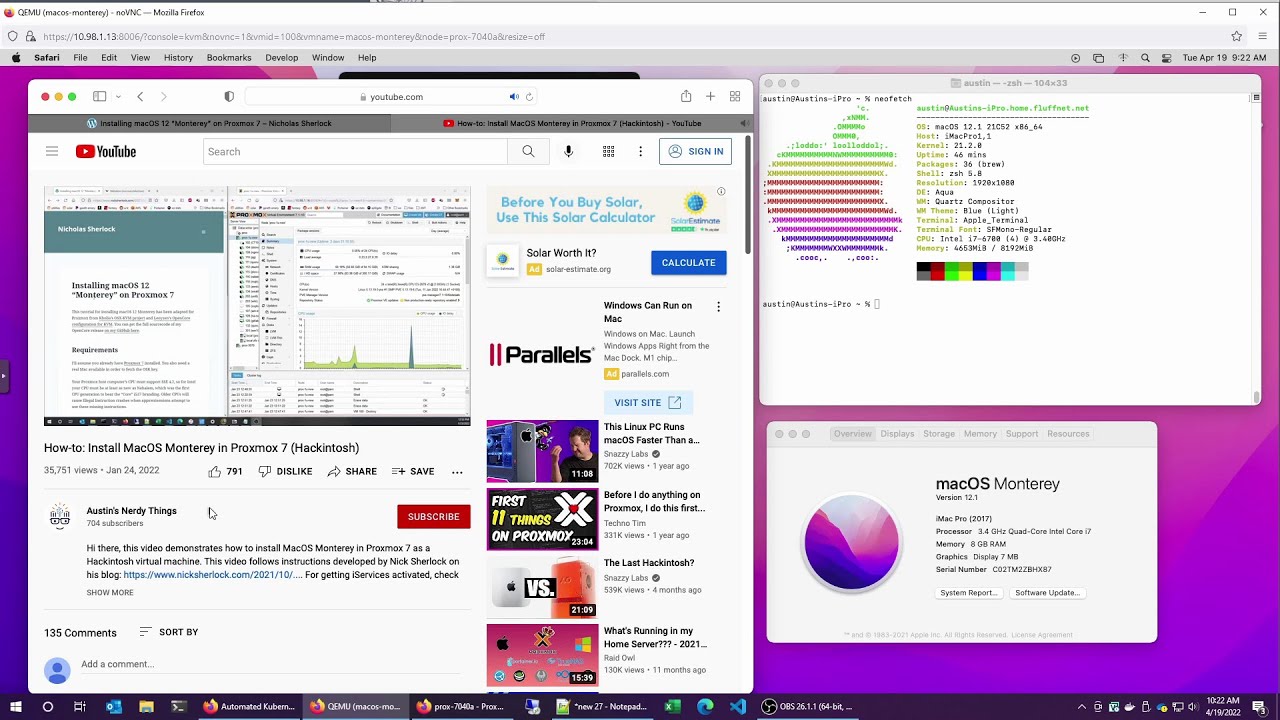
Task: Click the SHARE button under the video
Action: 352,471
